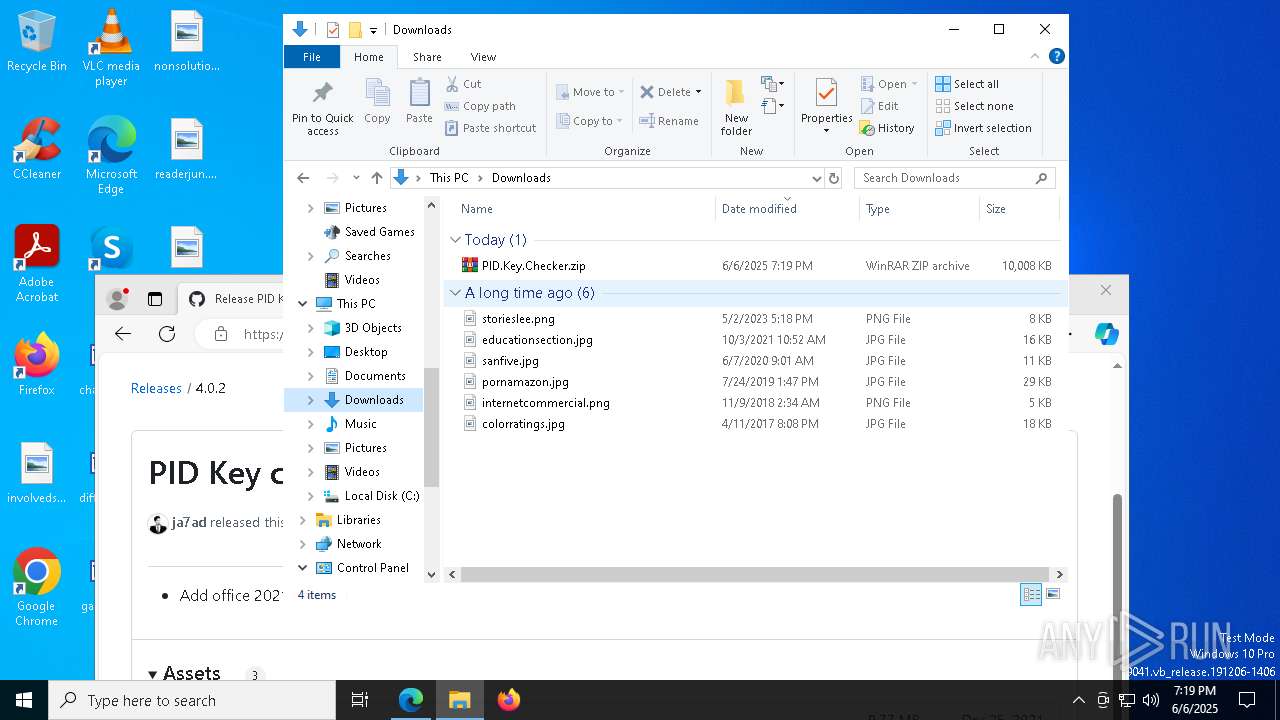Screen dimensions: 1280x720
Task: Click horizontal scrollbar in file list
Action: [756, 574]
